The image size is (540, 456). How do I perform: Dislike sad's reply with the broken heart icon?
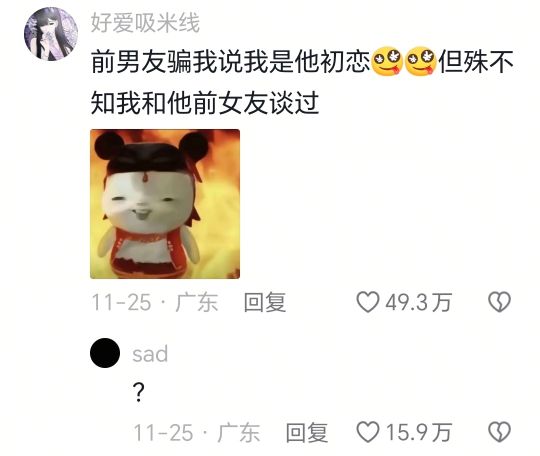499,432
